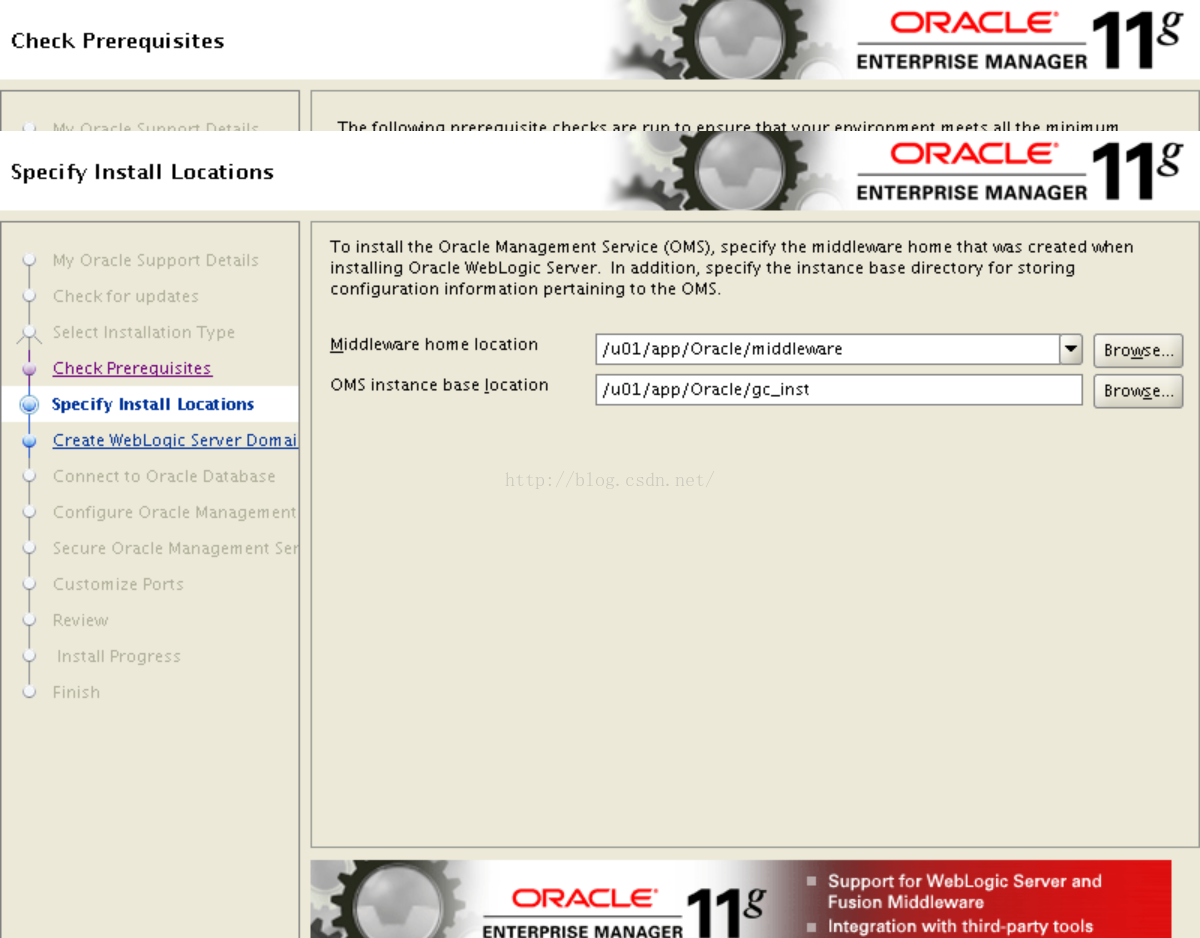Image resolution: width=1200 pixels, height=938 pixels.
Task: Click Finish step in sidebar
Action: click(76, 692)
